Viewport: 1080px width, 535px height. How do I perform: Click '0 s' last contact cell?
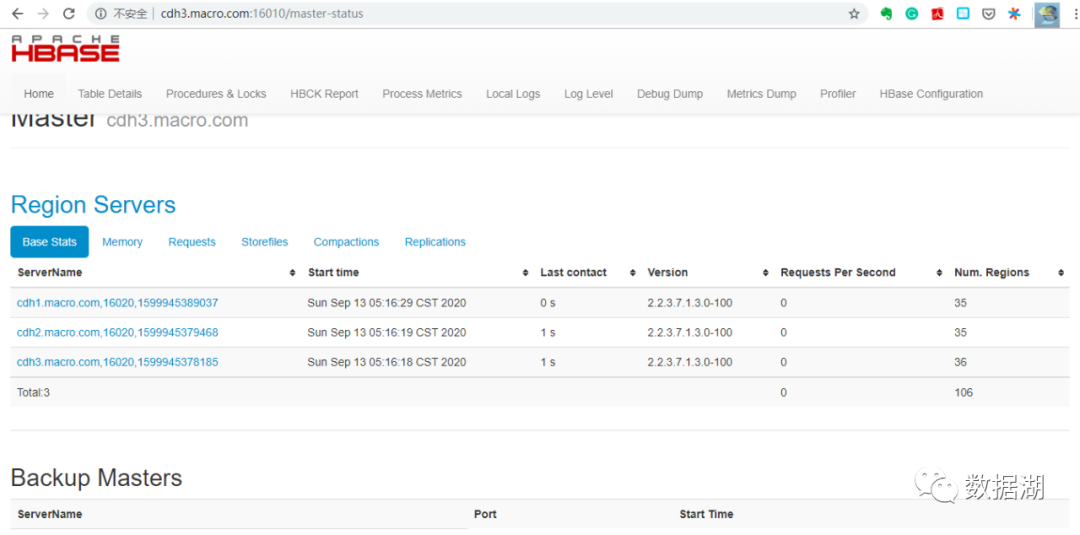[548, 302]
